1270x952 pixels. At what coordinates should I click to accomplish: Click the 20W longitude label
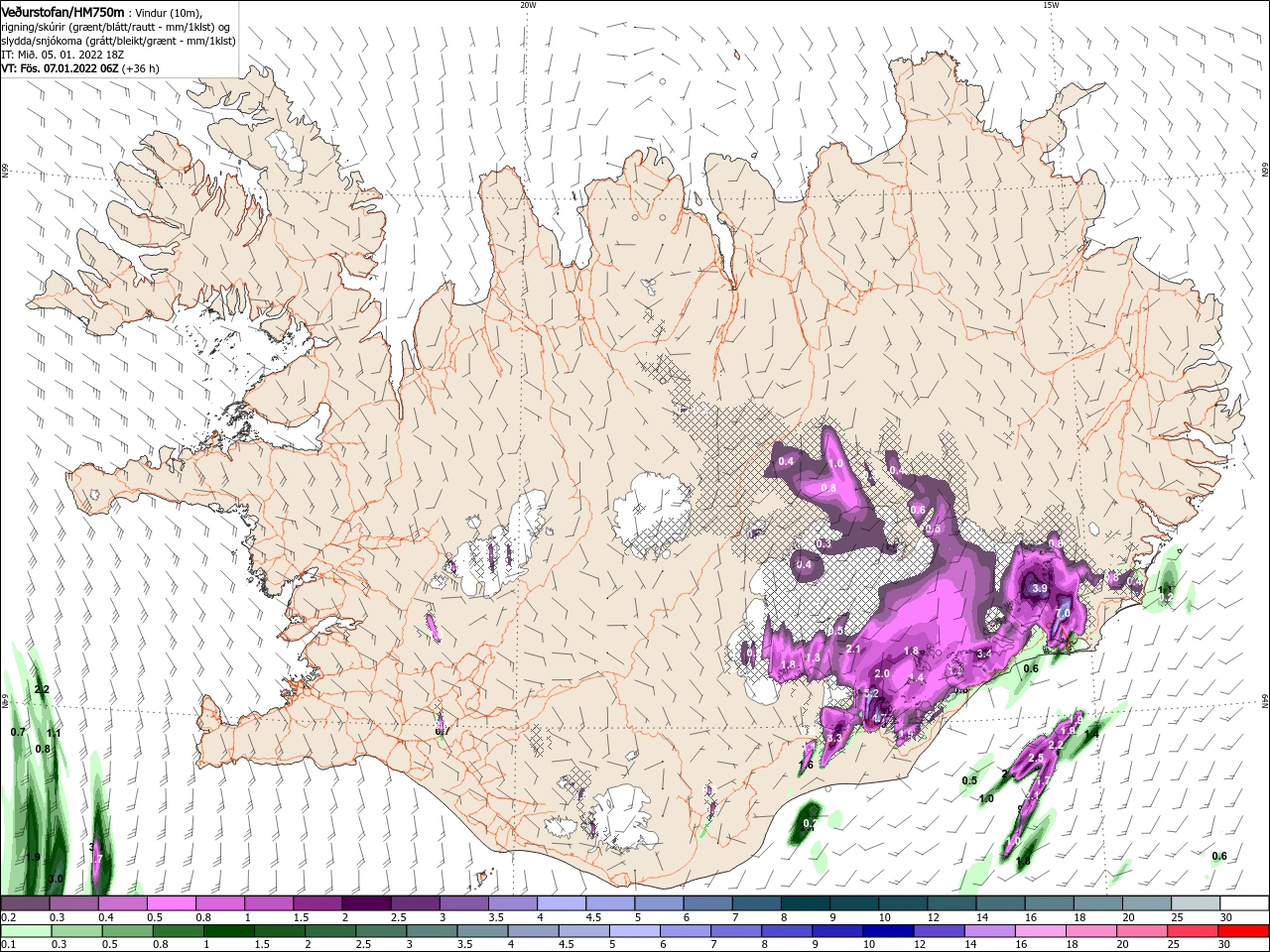tap(528, 5)
